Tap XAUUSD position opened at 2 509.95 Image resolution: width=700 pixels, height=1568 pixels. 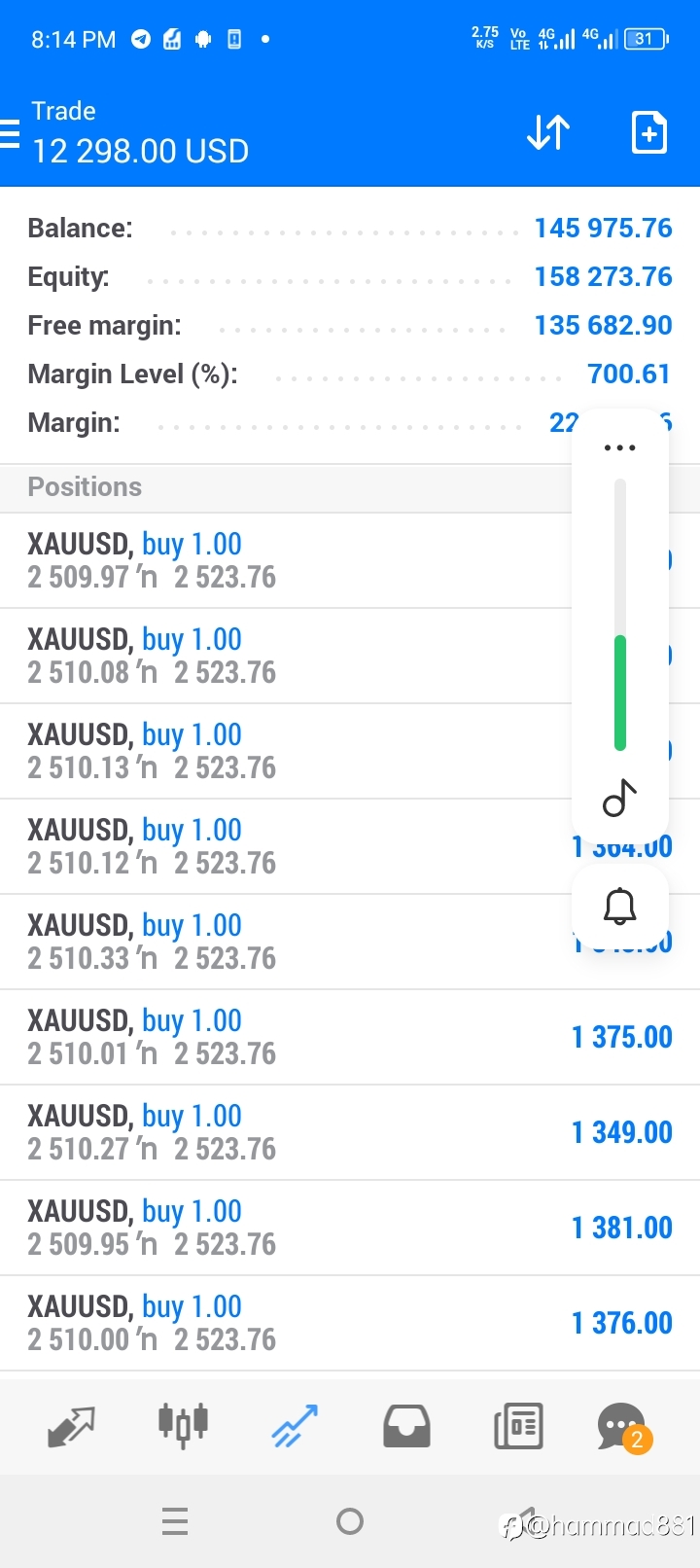click(x=350, y=1228)
